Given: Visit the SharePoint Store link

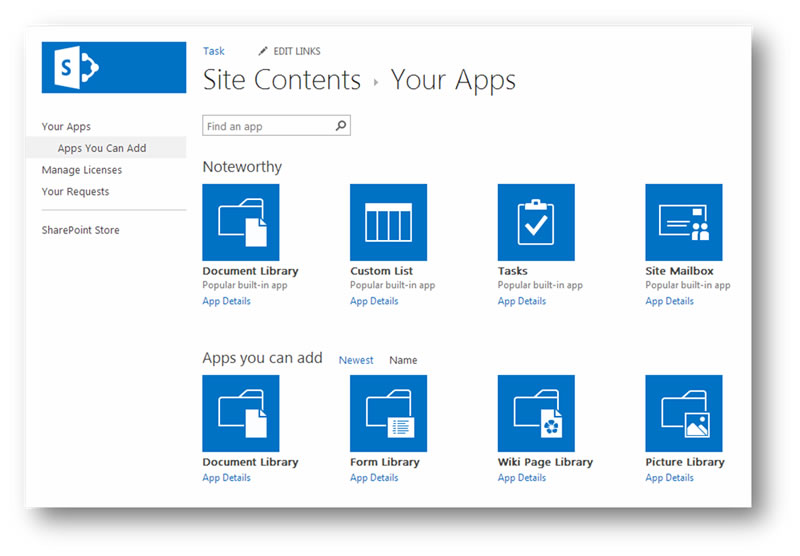Looking at the screenshot, I should 80,230.
